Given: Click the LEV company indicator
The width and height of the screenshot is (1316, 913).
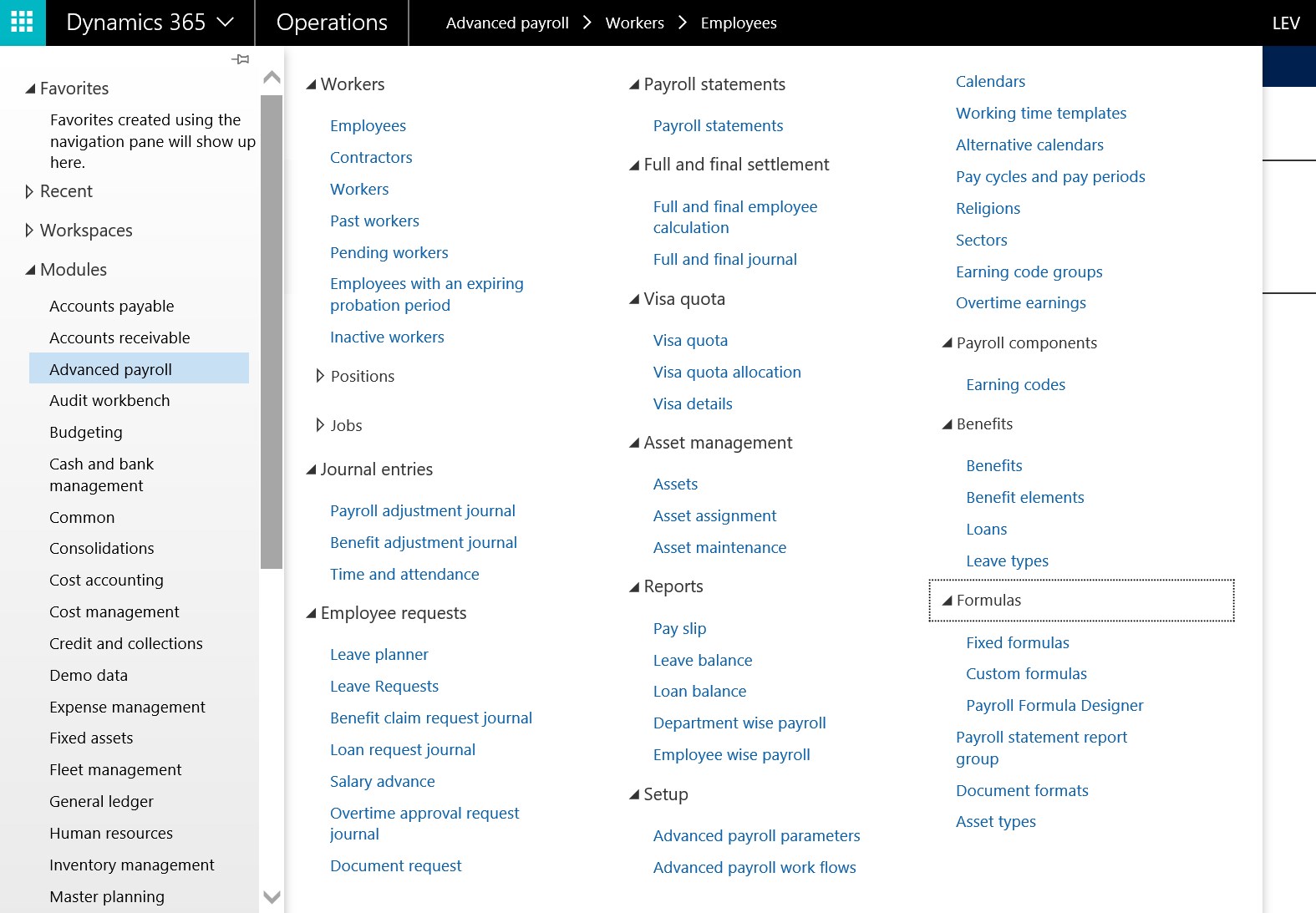Looking at the screenshot, I should pyautogui.click(x=1286, y=23).
